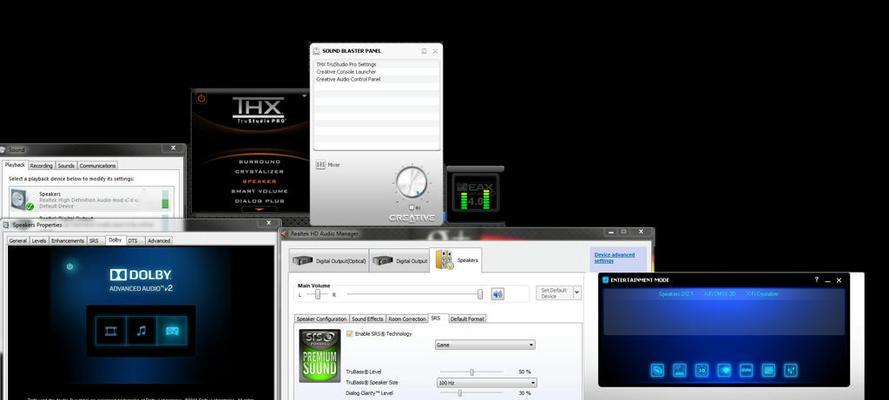
Task: Adjust Main Volume left-right balance slider
Action: point(318,295)
